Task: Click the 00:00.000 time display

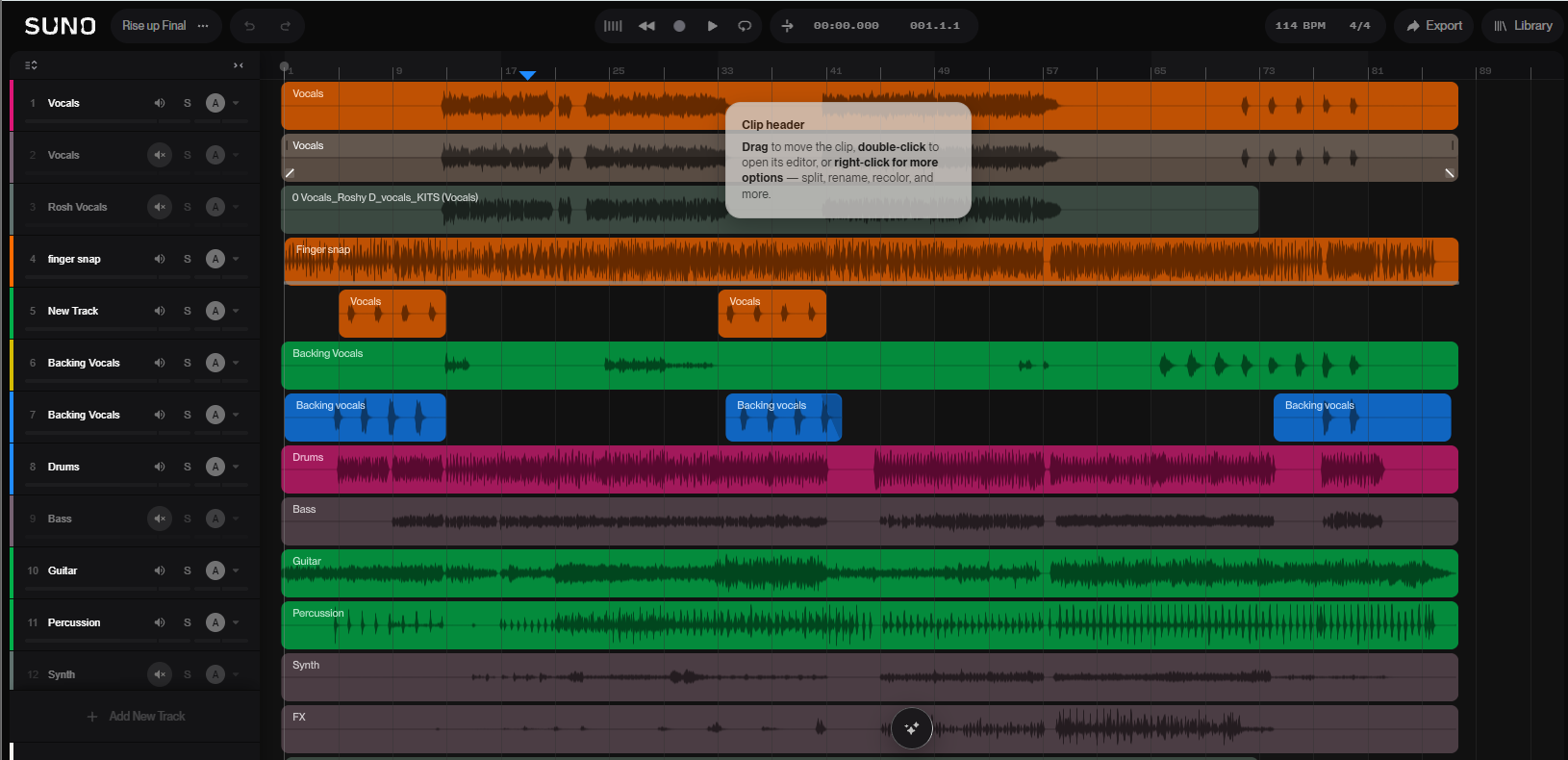Action: (x=846, y=26)
